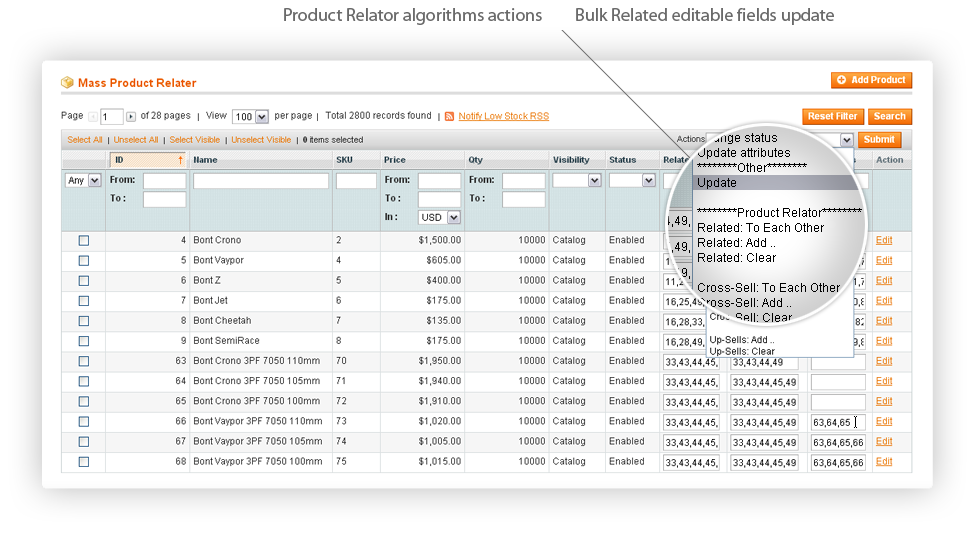
Task: Choose Cross-Sell: To Each Other action
Action: pos(769,288)
